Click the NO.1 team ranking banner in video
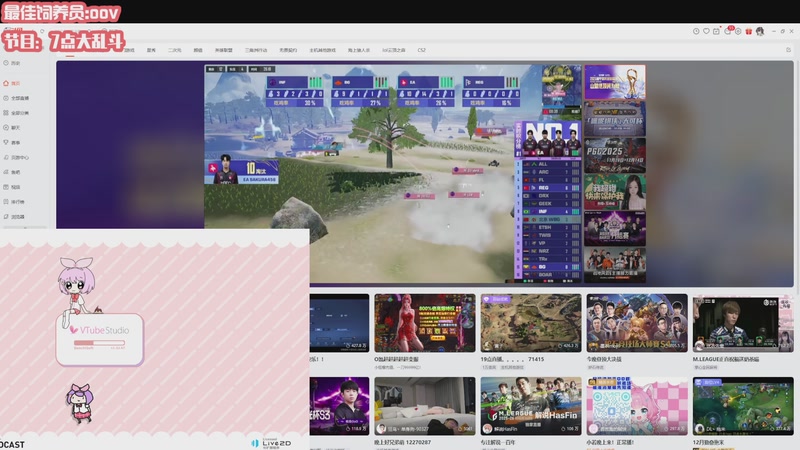Viewport: 800px width, 450px height. pos(548,139)
